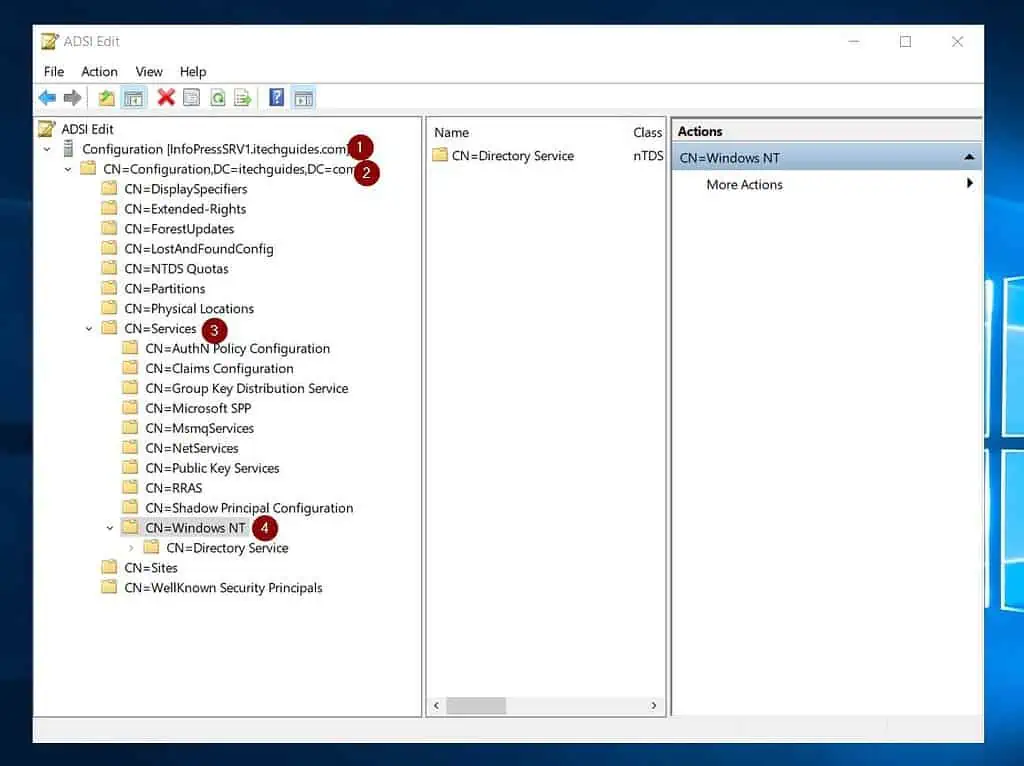The image size is (1024, 766).
Task: Select CN=Shadow Principal Configuration node
Action: [x=249, y=507]
